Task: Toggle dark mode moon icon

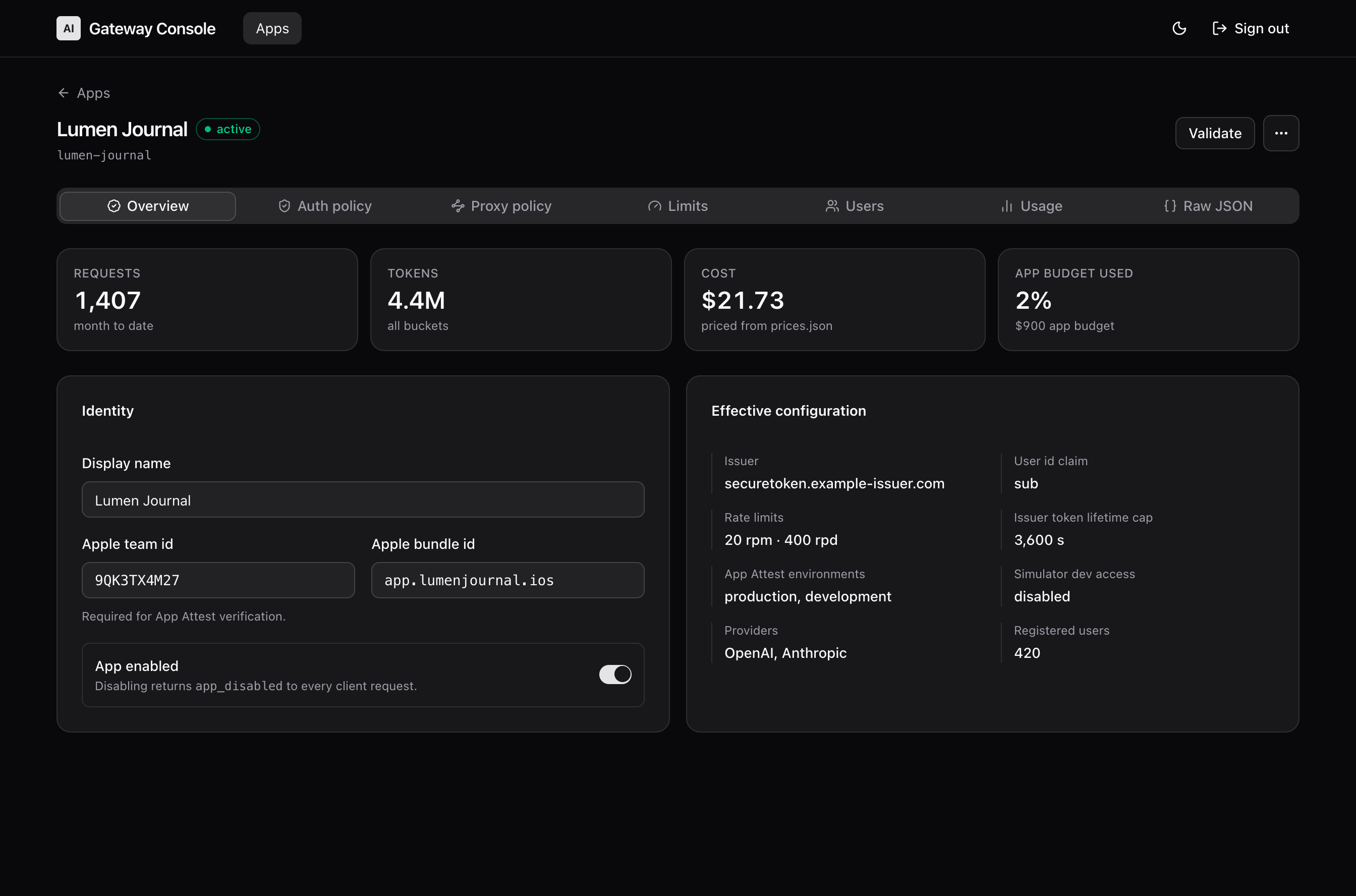Action: [x=1179, y=29]
